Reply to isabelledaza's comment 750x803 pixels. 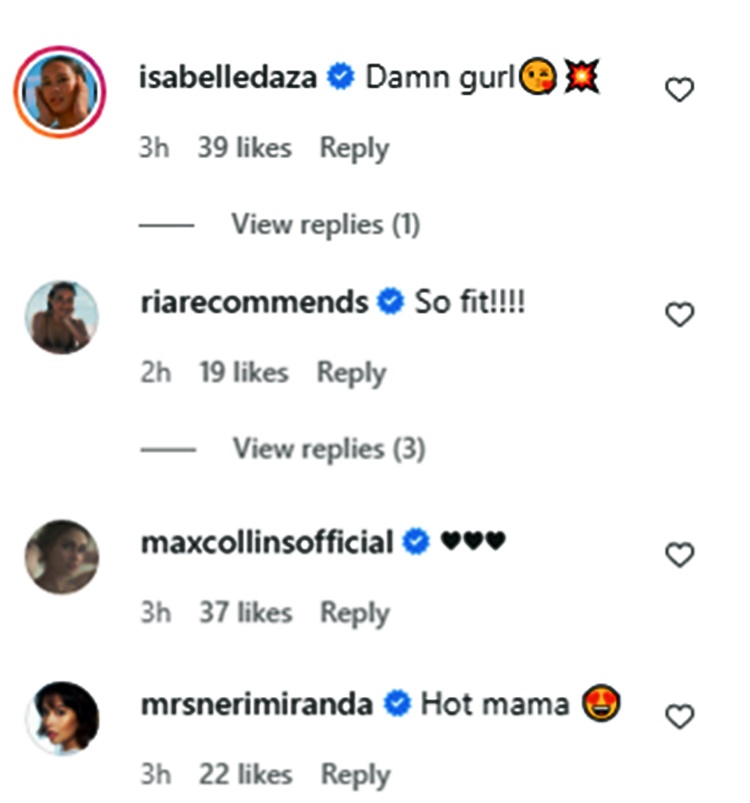click(x=354, y=148)
